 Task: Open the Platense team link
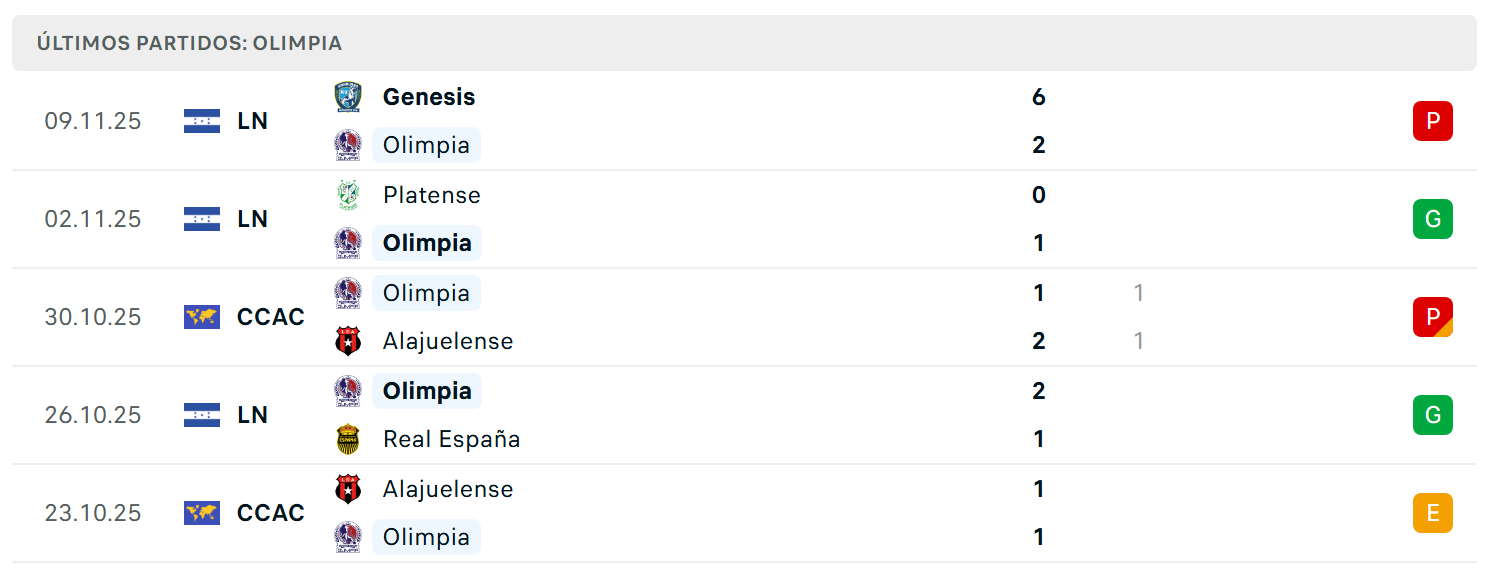click(431, 195)
